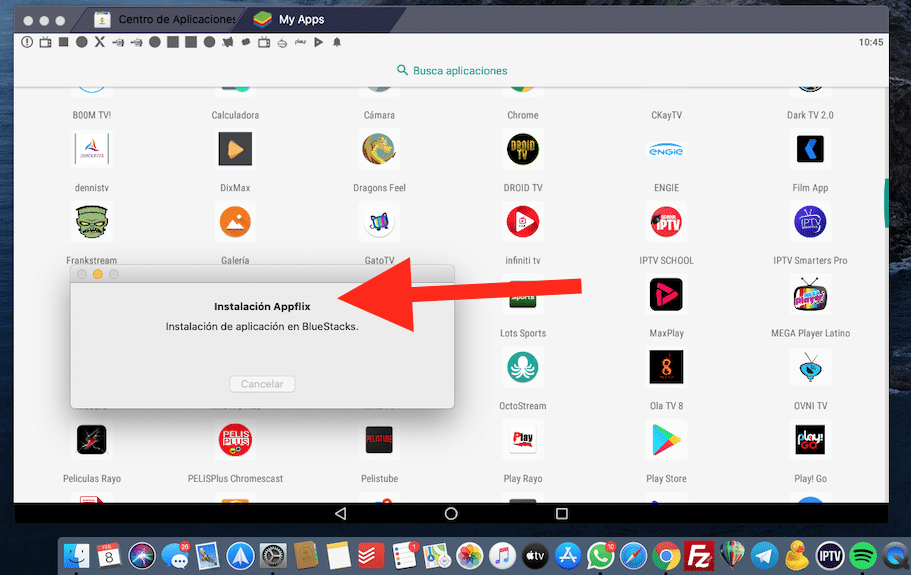Launch IPTV SCHOOL app
The width and height of the screenshot is (911, 575).
(666, 222)
